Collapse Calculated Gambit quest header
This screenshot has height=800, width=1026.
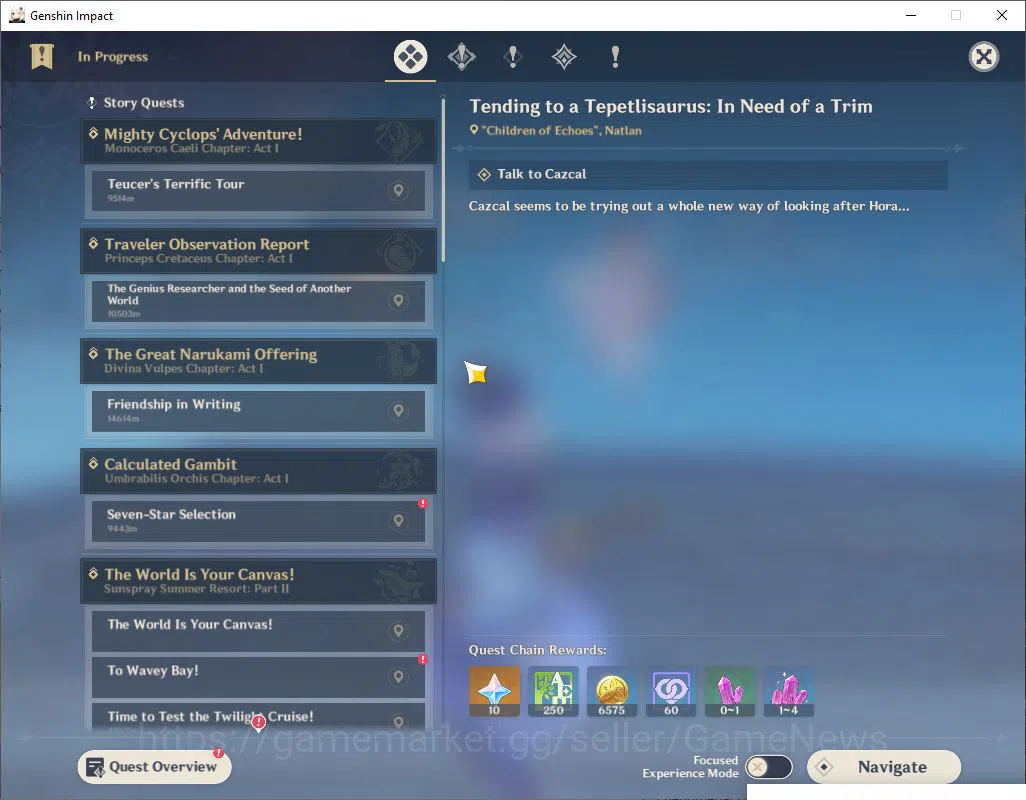click(258, 470)
